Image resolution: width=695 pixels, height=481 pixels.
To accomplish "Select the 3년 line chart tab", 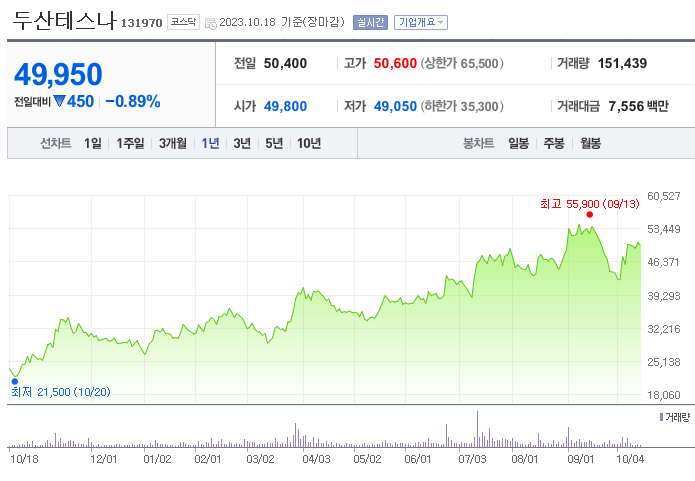I will [x=242, y=143].
